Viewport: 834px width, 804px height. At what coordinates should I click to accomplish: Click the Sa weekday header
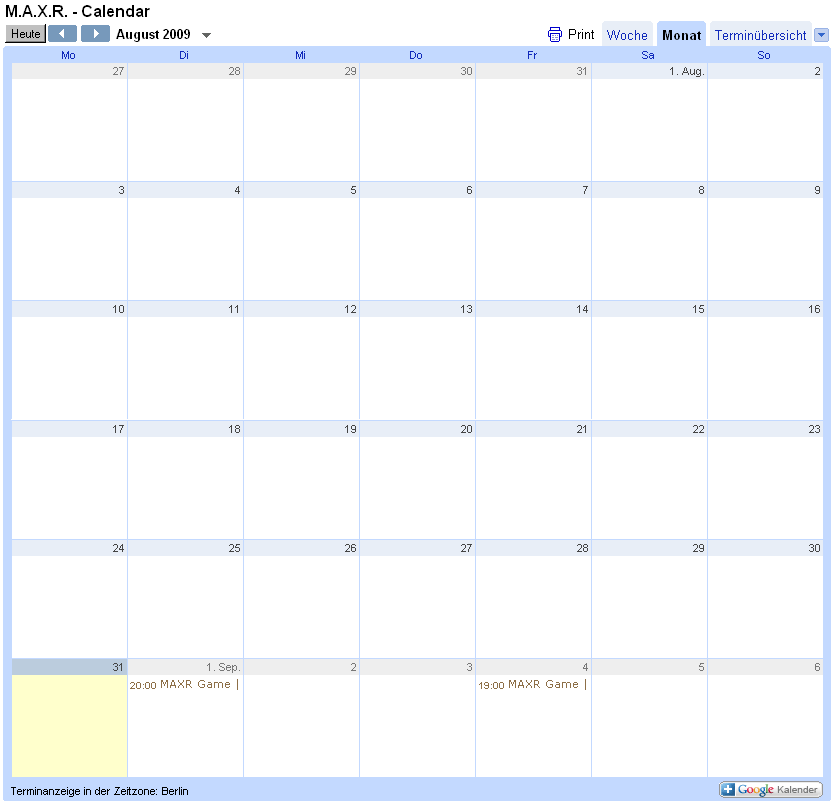pyautogui.click(x=648, y=55)
